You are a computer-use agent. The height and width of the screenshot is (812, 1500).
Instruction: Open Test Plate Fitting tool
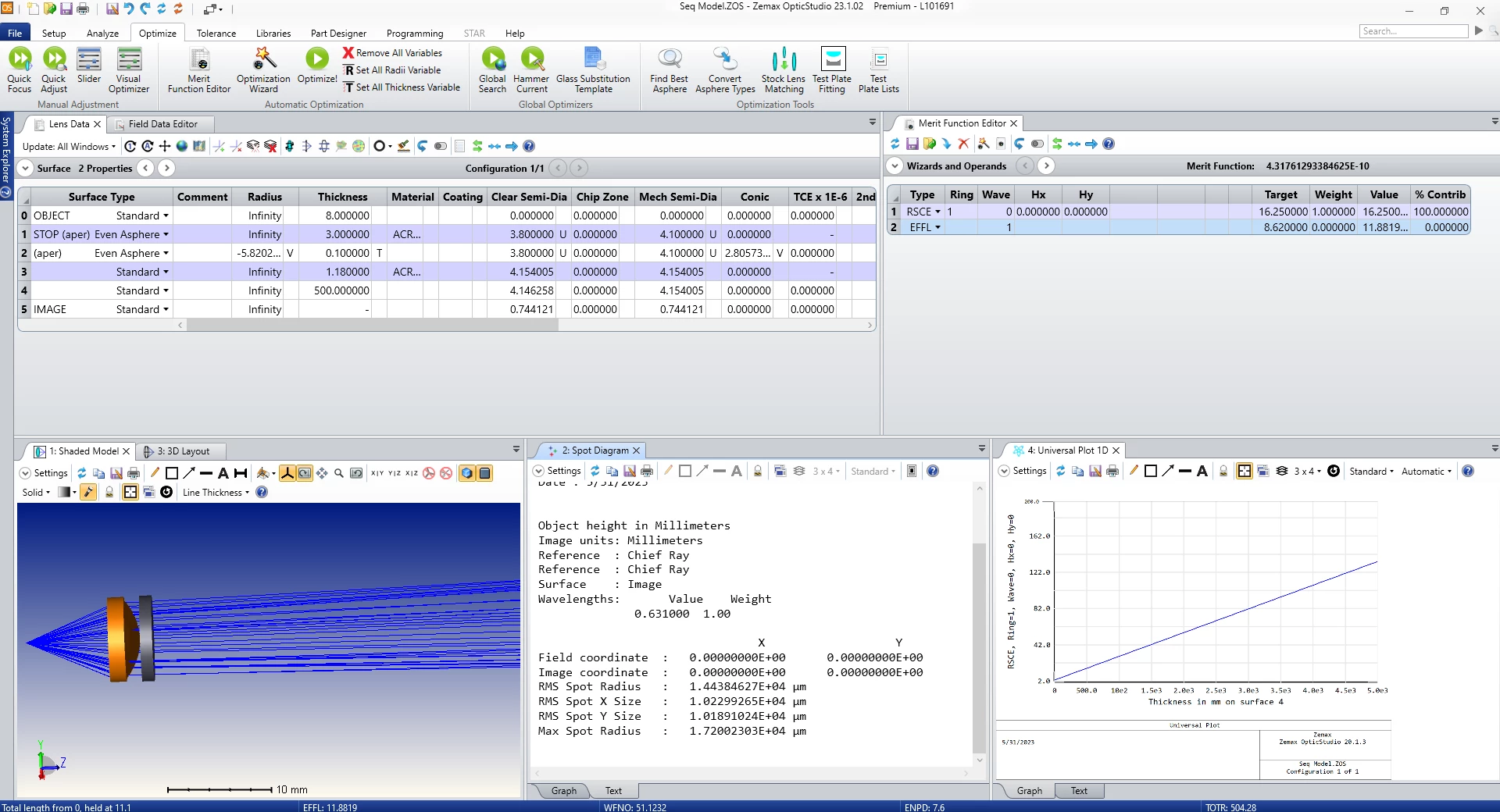(832, 70)
